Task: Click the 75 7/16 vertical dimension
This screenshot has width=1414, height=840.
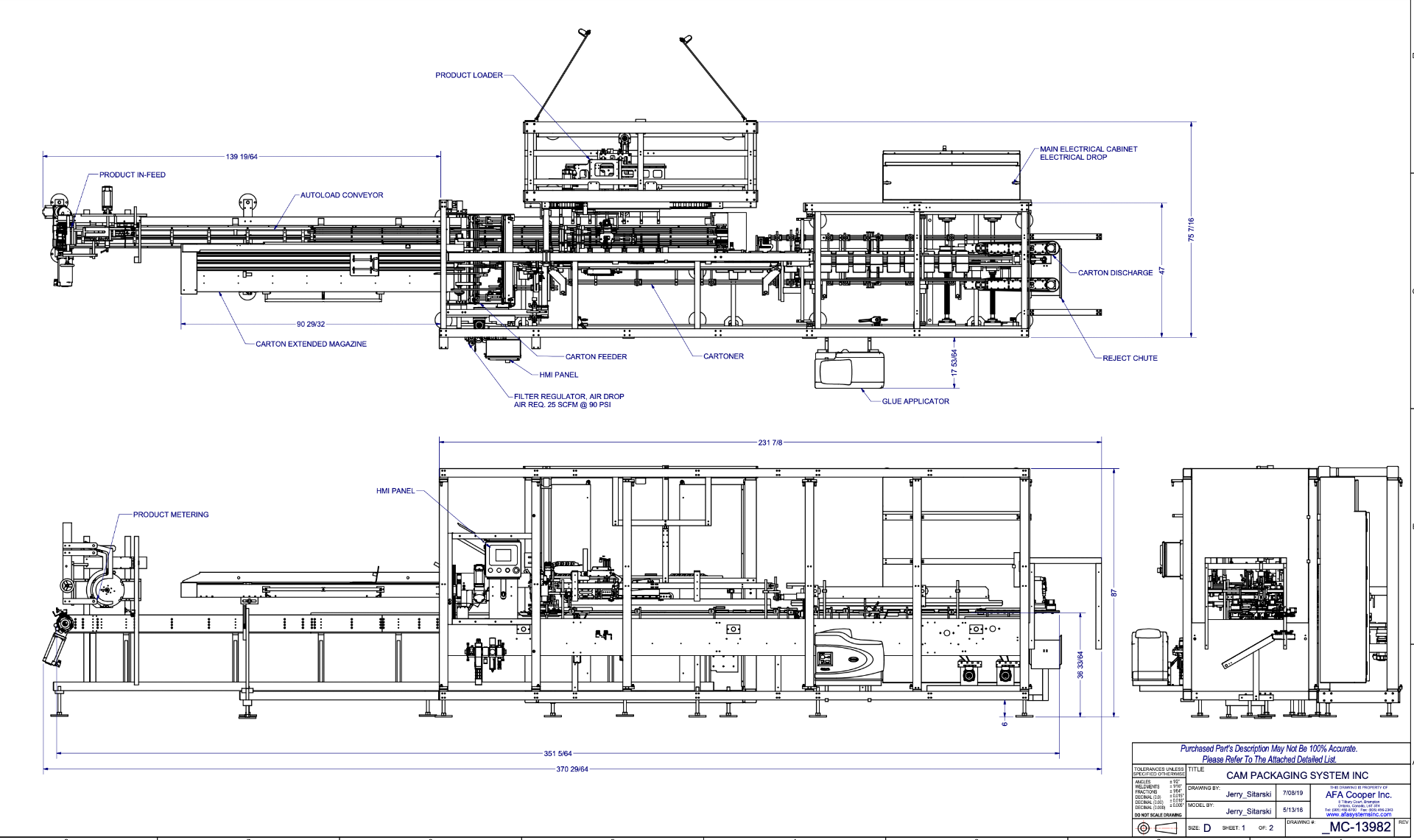Action: coord(1191,230)
